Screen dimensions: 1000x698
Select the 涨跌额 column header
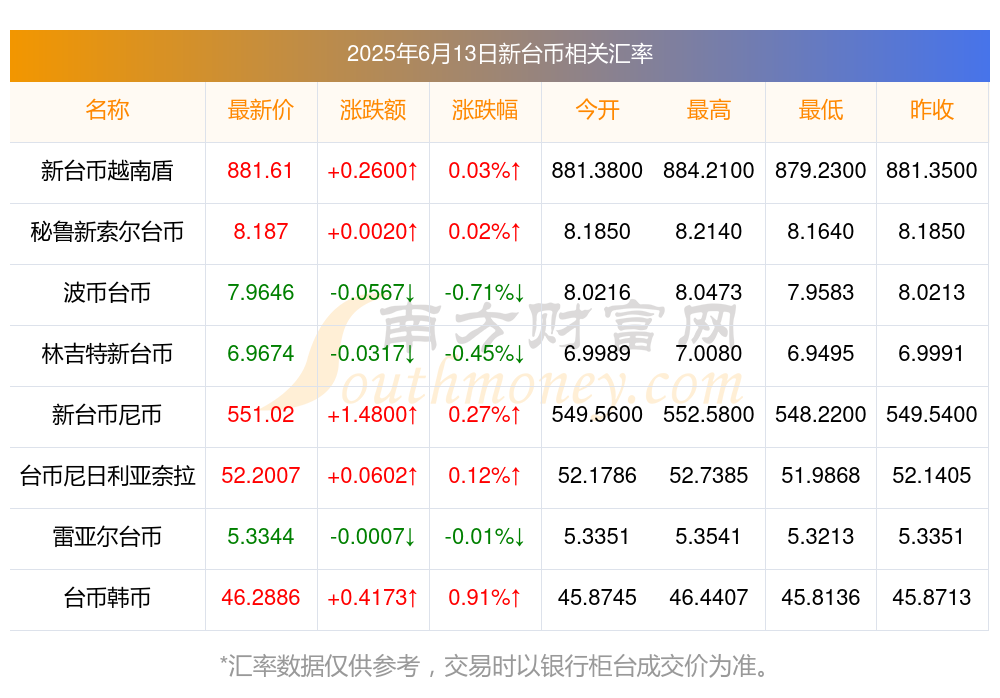(x=372, y=110)
